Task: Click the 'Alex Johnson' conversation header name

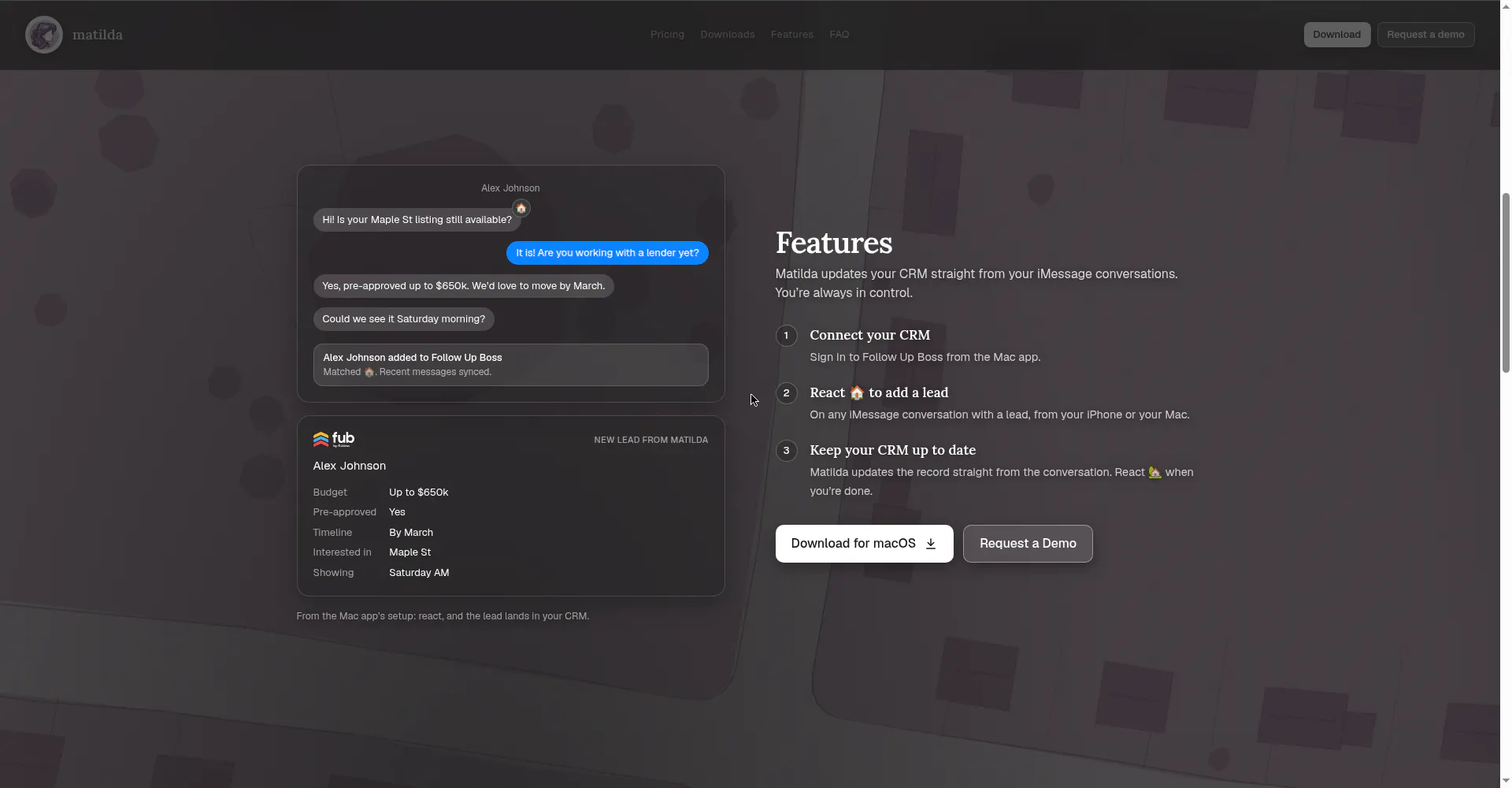Action: point(510,188)
